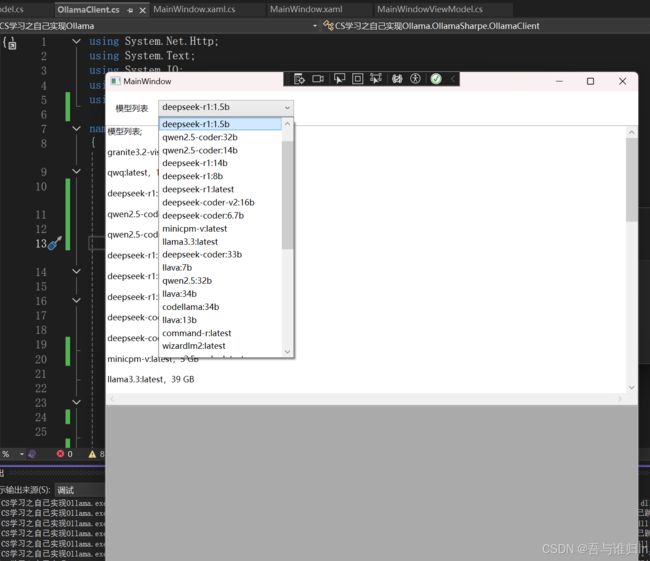This screenshot has width=650, height=561.
Task: Open output source dropdown showing 调试
Action: pyautogui.click(x=79, y=490)
